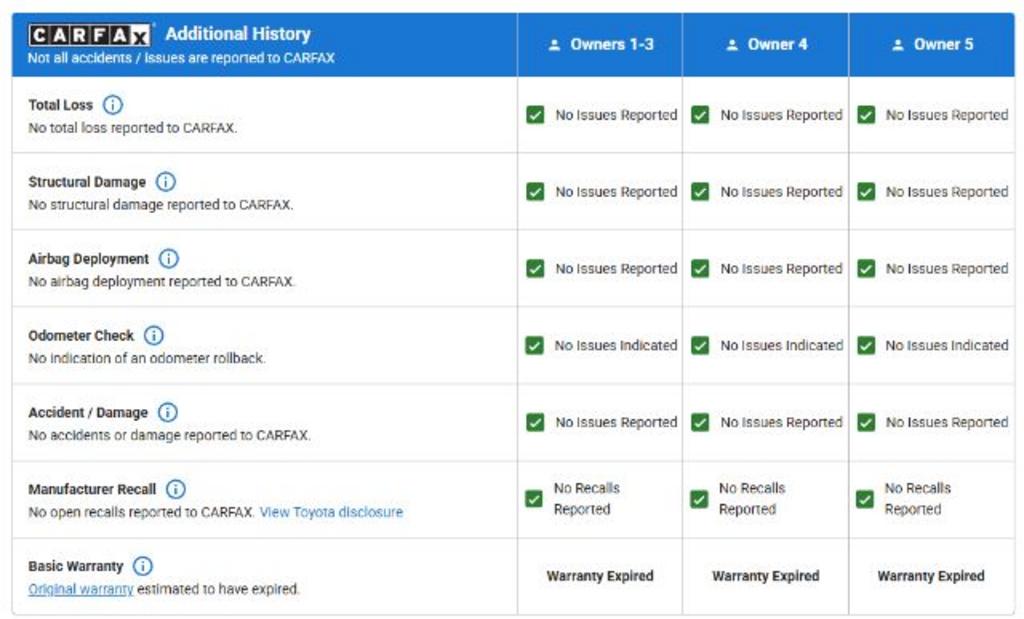Click Accident / Damage green check for Owner 5

pos(866,422)
